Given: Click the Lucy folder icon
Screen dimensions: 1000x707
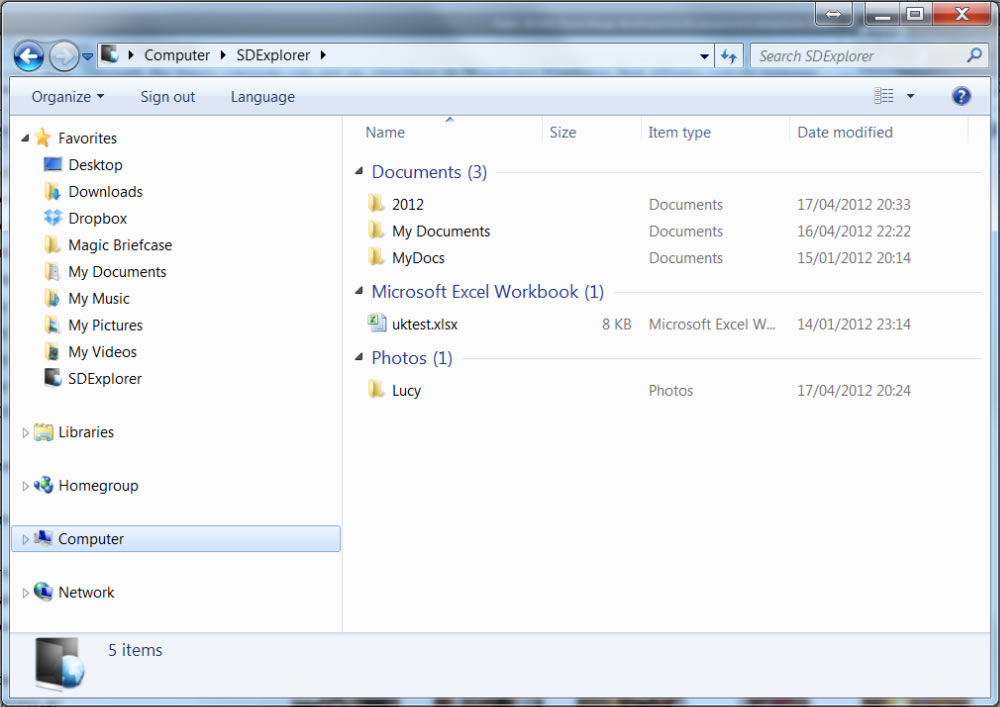Looking at the screenshot, I should tap(376, 390).
